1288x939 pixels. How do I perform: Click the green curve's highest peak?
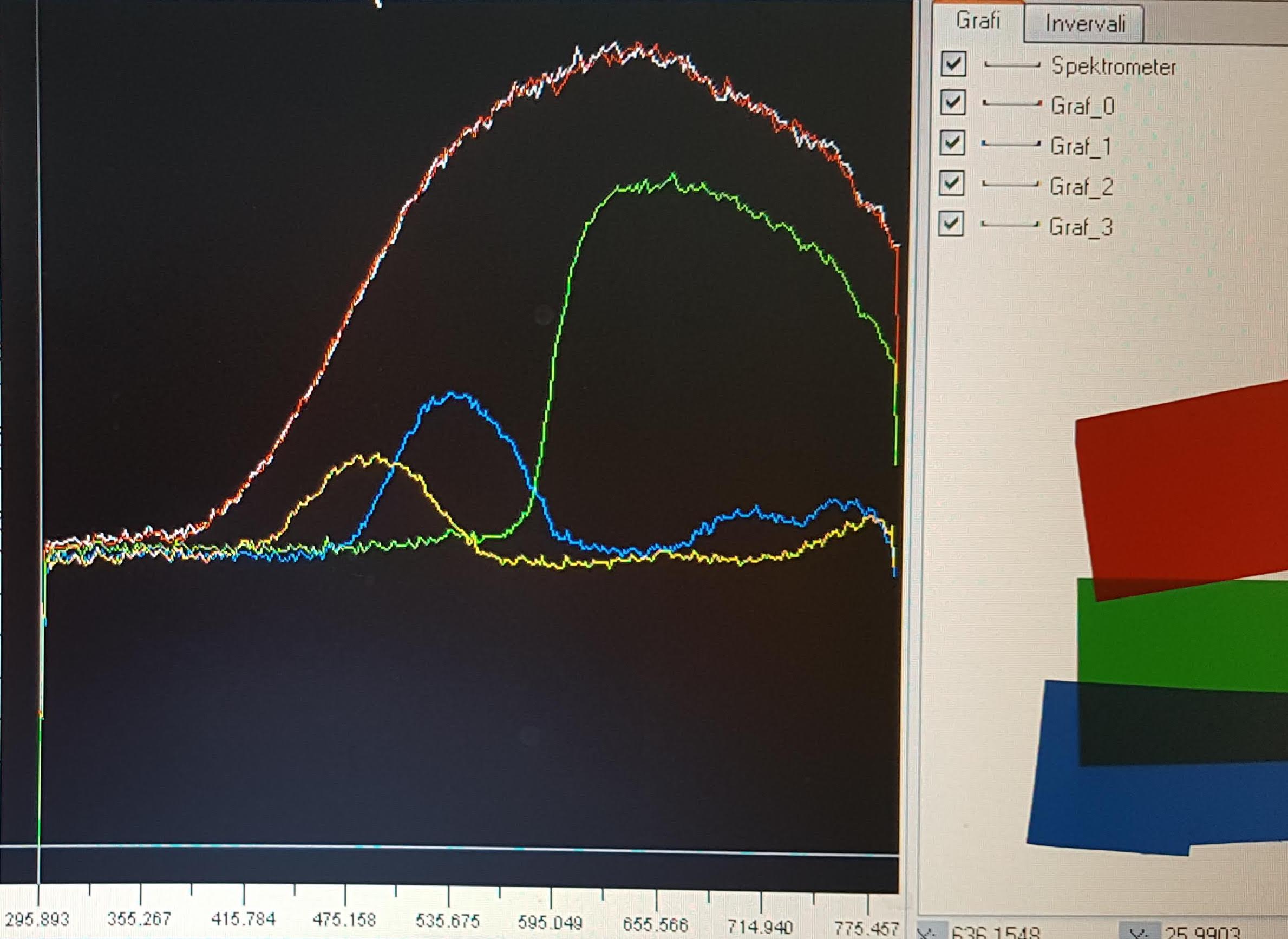[674, 174]
